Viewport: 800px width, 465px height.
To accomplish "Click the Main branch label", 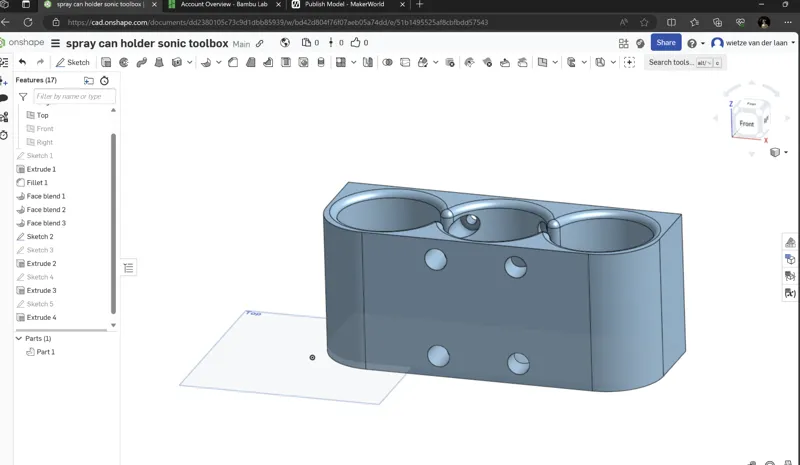I will [241, 44].
